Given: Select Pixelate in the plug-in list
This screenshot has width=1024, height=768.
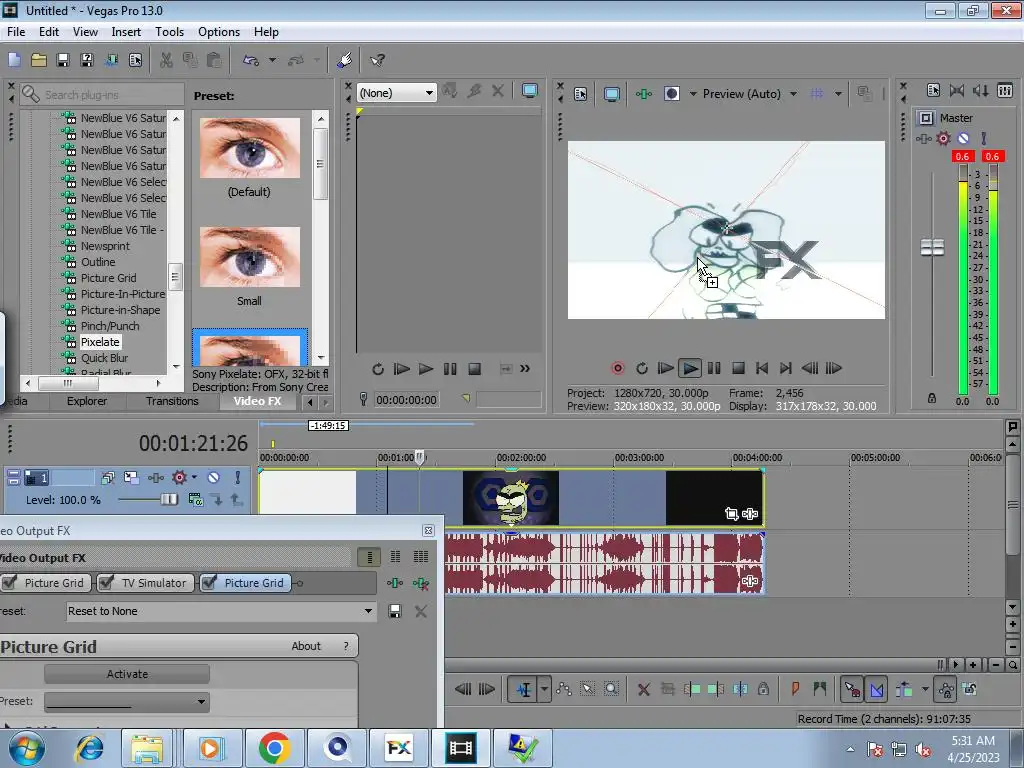Looking at the screenshot, I should coord(100,342).
